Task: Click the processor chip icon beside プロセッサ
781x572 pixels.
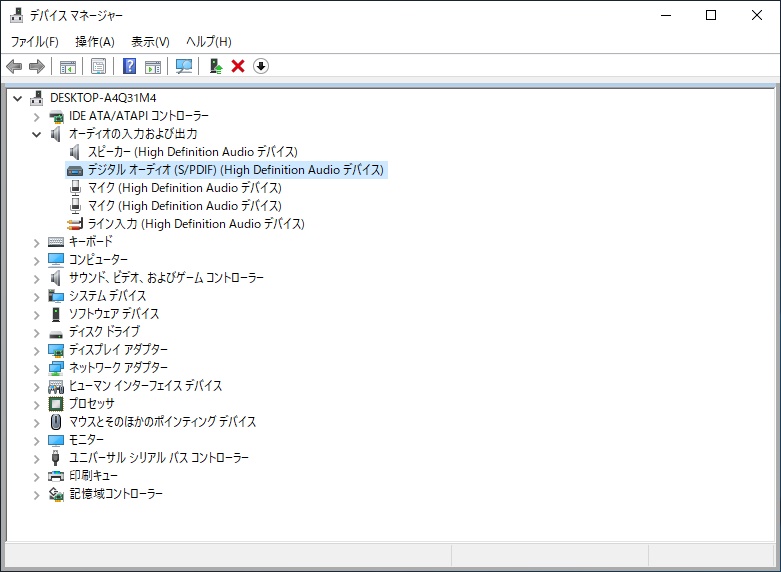Action: pyautogui.click(x=56, y=404)
